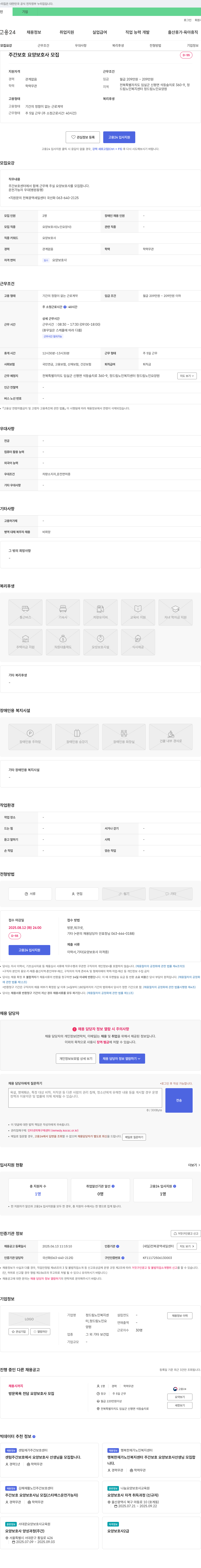Click the info icon next to 구인인증번호

pyautogui.click(x=123, y=1258)
